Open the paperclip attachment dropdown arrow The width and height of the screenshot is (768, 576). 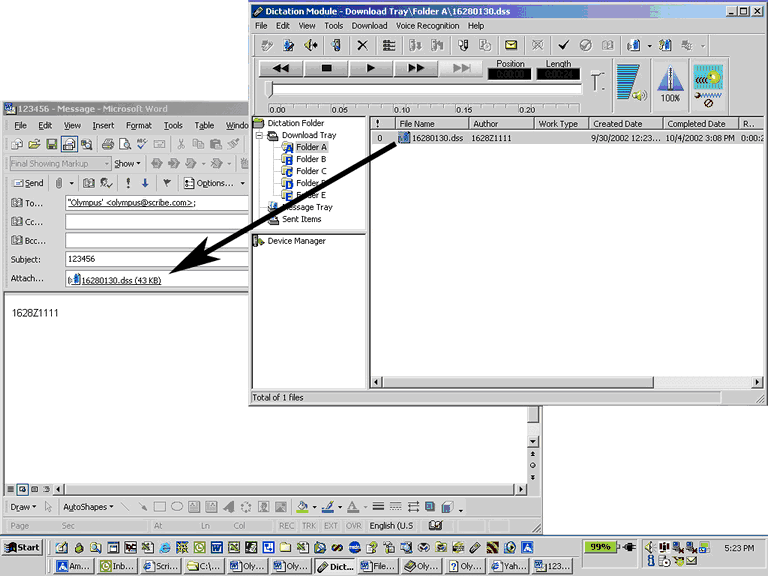pyautogui.click(x=72, y=183)
